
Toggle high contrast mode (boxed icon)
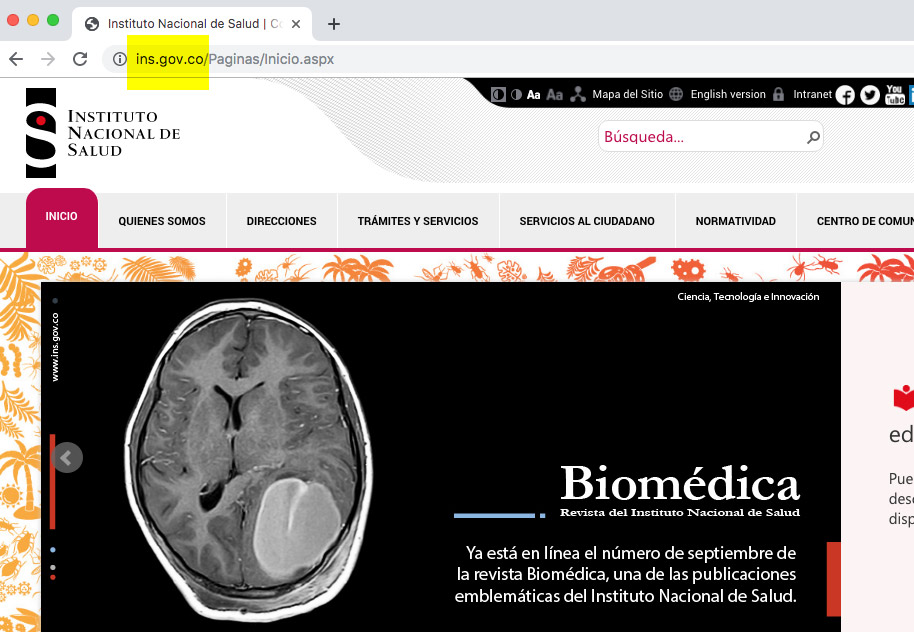point(498,94)
